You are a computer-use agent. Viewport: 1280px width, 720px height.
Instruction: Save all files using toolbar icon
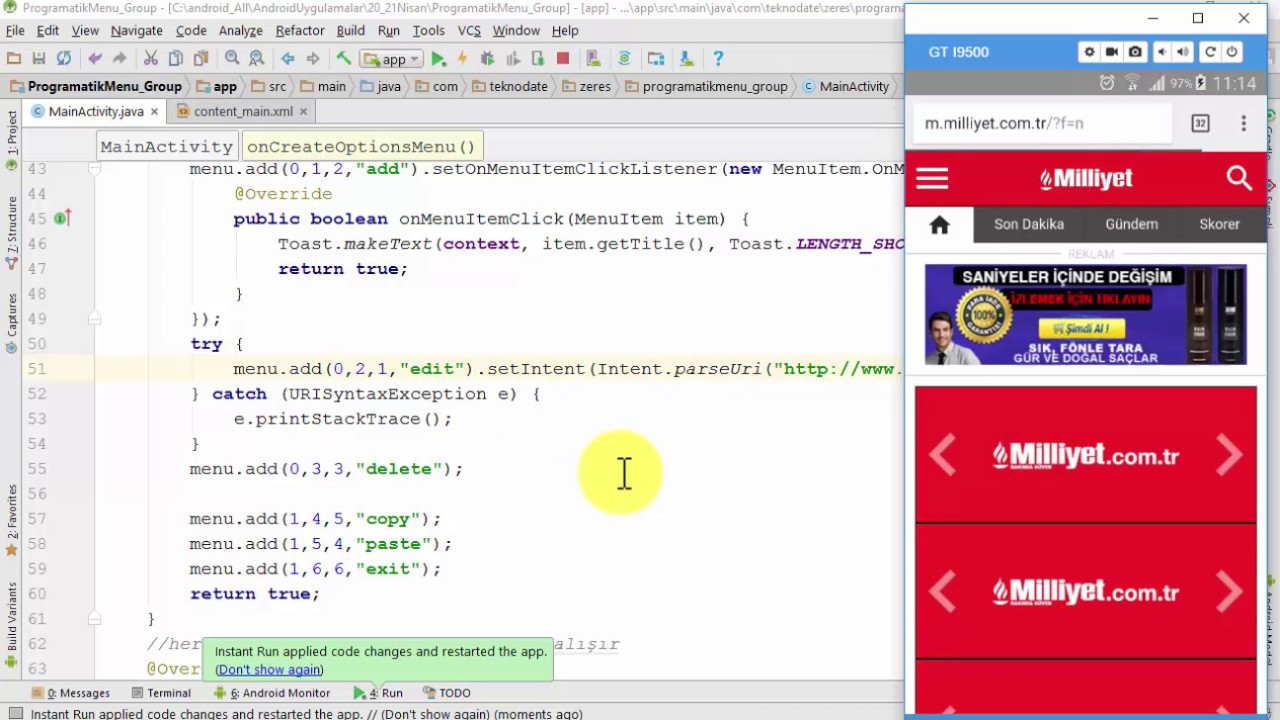pos(39,59)
